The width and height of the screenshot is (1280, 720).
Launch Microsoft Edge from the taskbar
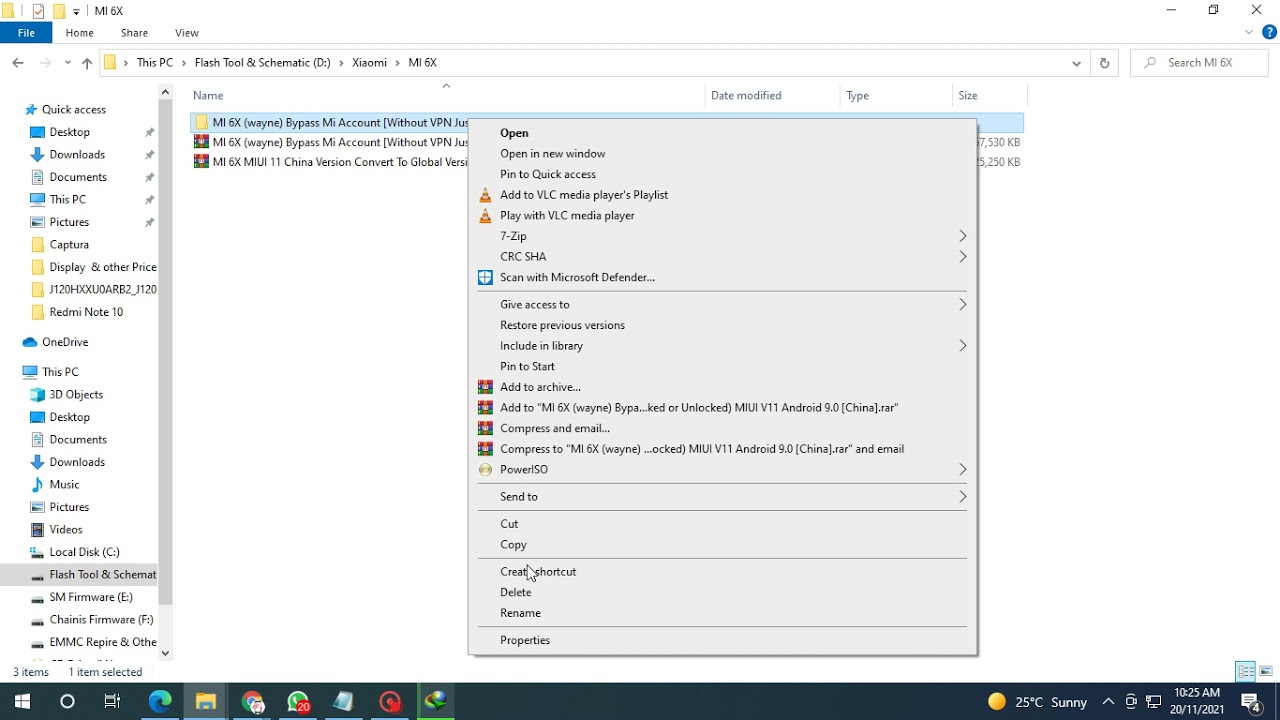tap(160, 701)
